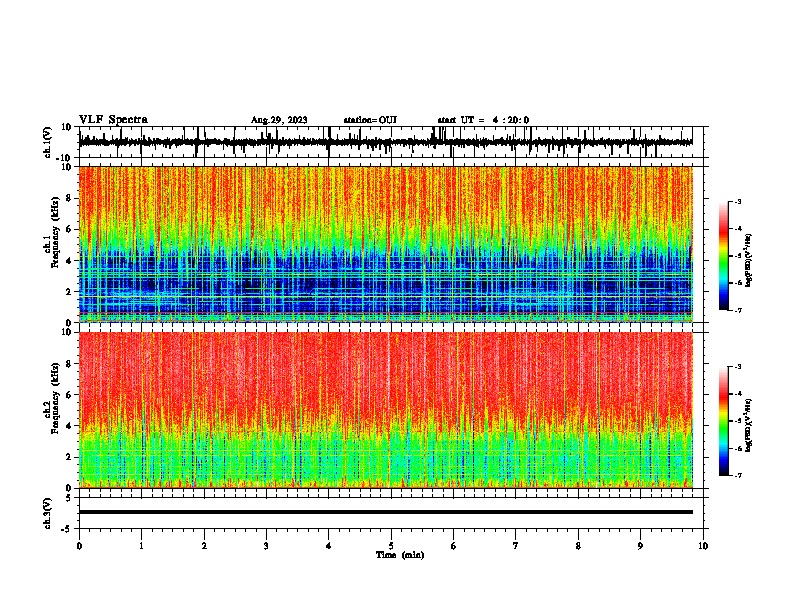Click the "7" tick on the time axis
Viewport: 792px width, 612px height.
(516, 546)
